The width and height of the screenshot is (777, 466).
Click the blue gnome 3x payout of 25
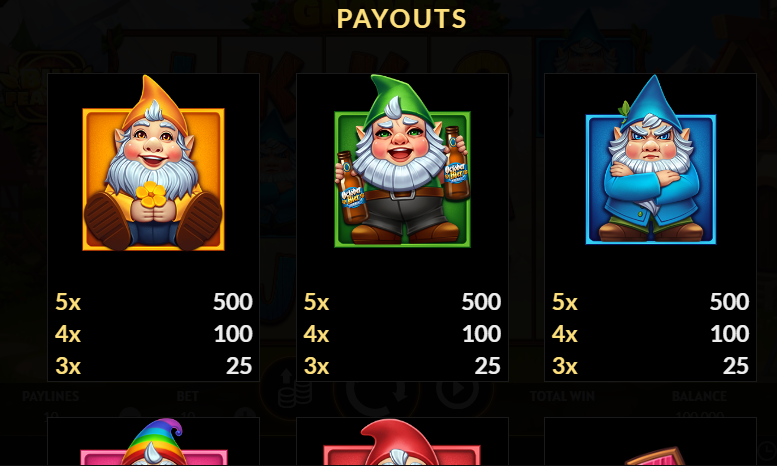pyautogui.click(x=735, y=366)
